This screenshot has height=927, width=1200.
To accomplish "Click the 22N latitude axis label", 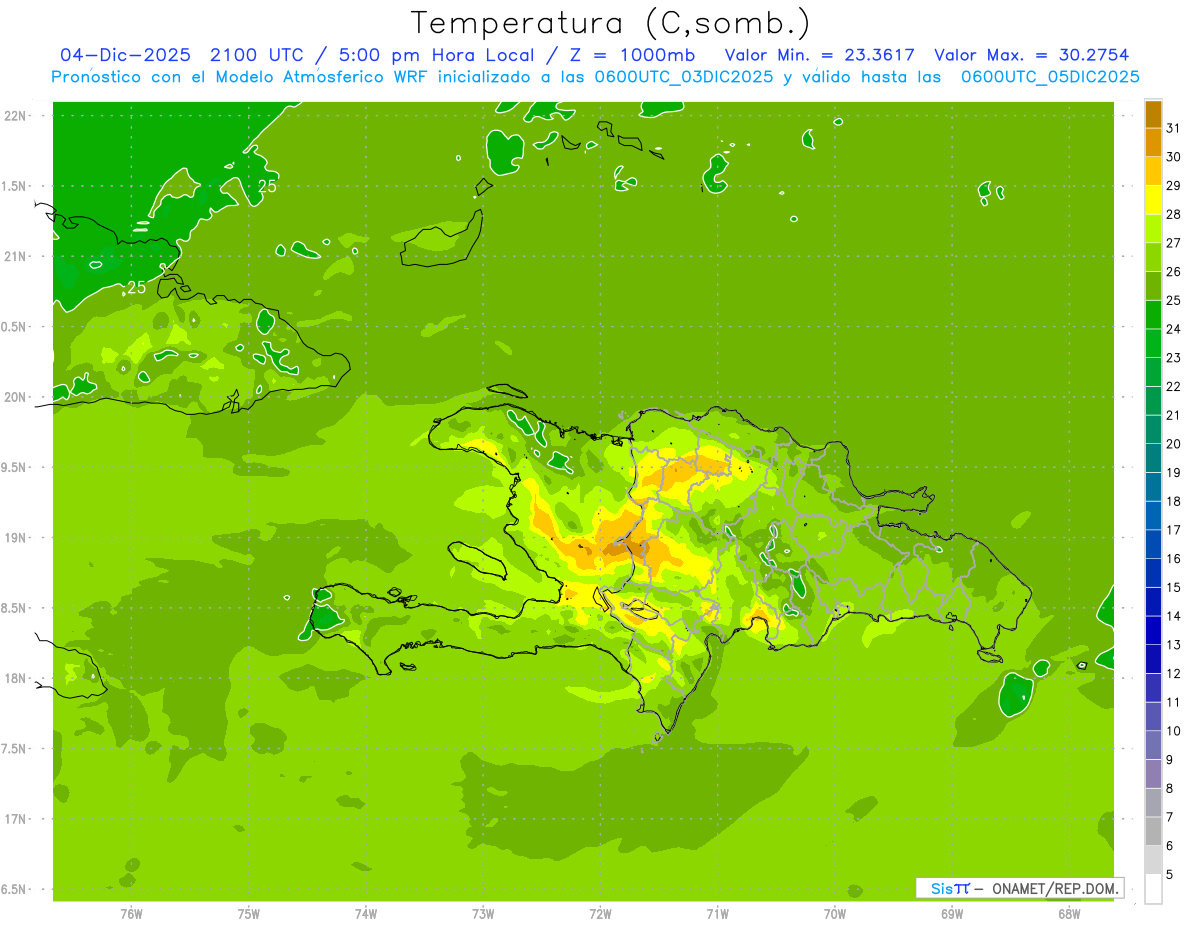I will point(14,116).
